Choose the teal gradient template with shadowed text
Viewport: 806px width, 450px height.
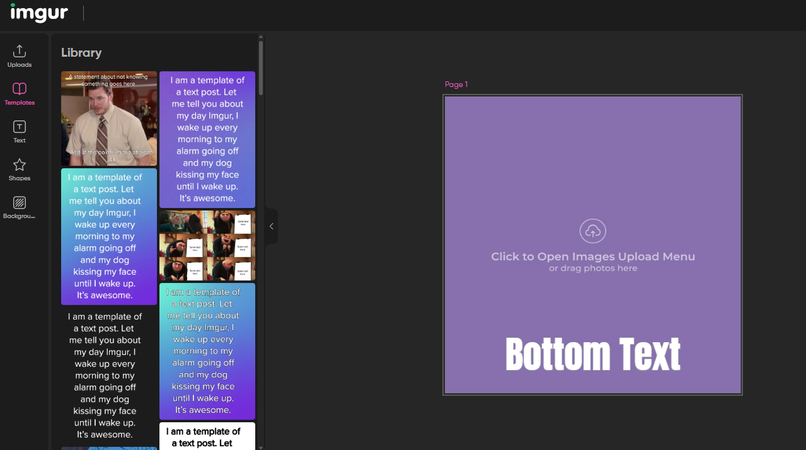click(207, 351)
